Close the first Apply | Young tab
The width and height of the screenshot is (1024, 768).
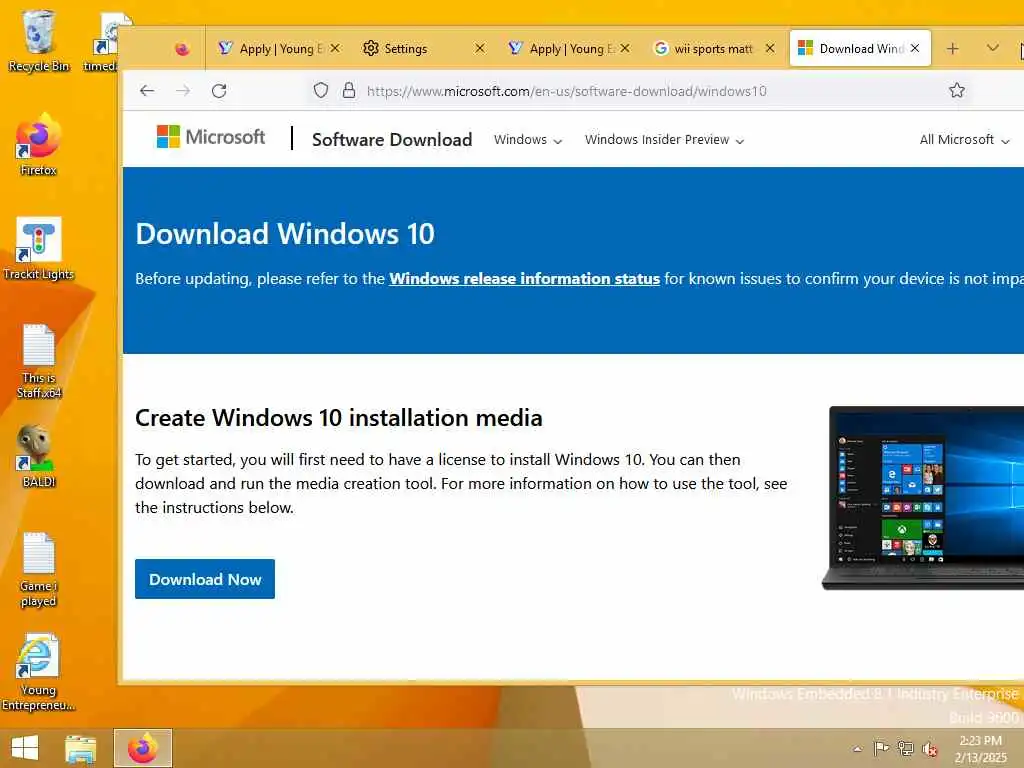335,48
